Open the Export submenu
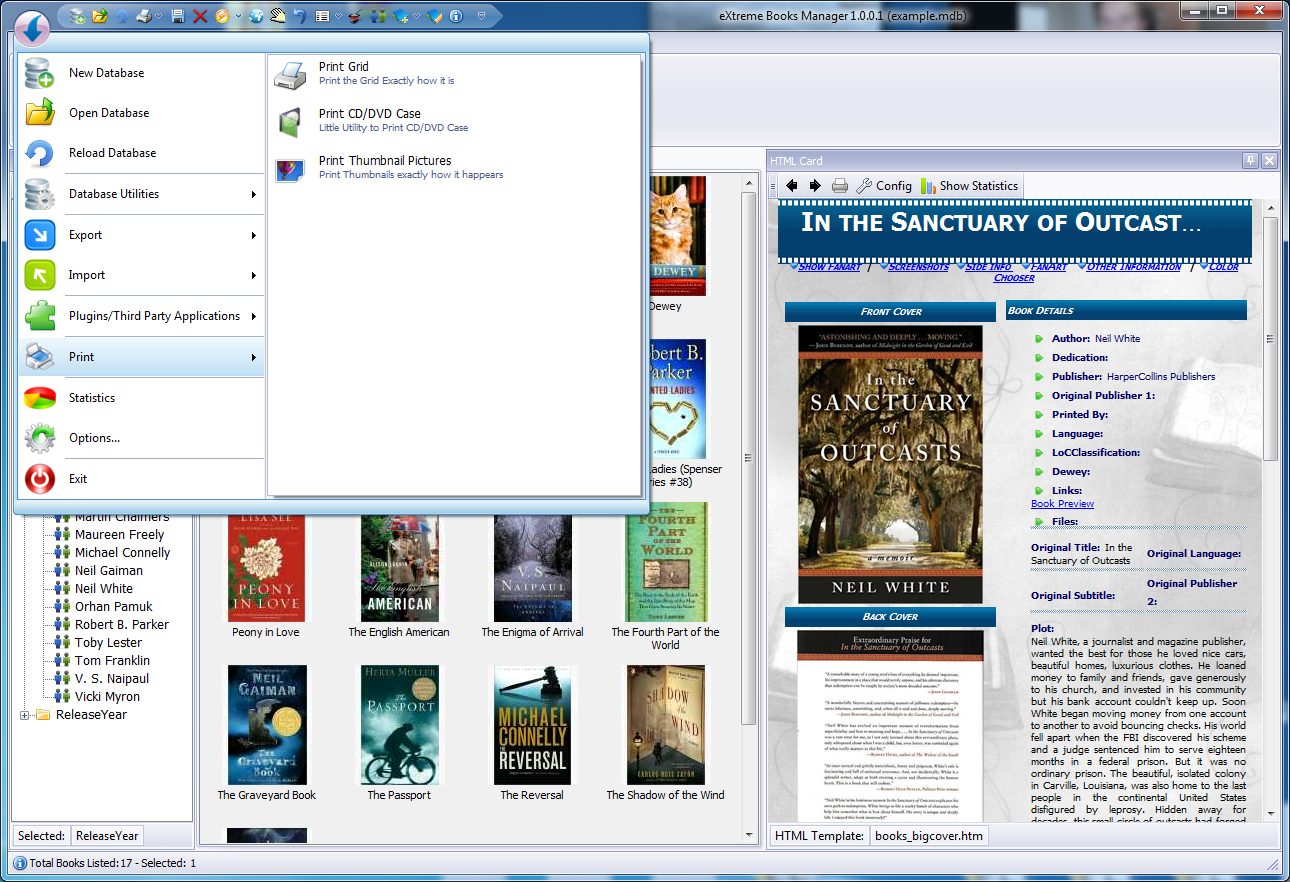This screenshot has height=882, width=1290. 140,235
